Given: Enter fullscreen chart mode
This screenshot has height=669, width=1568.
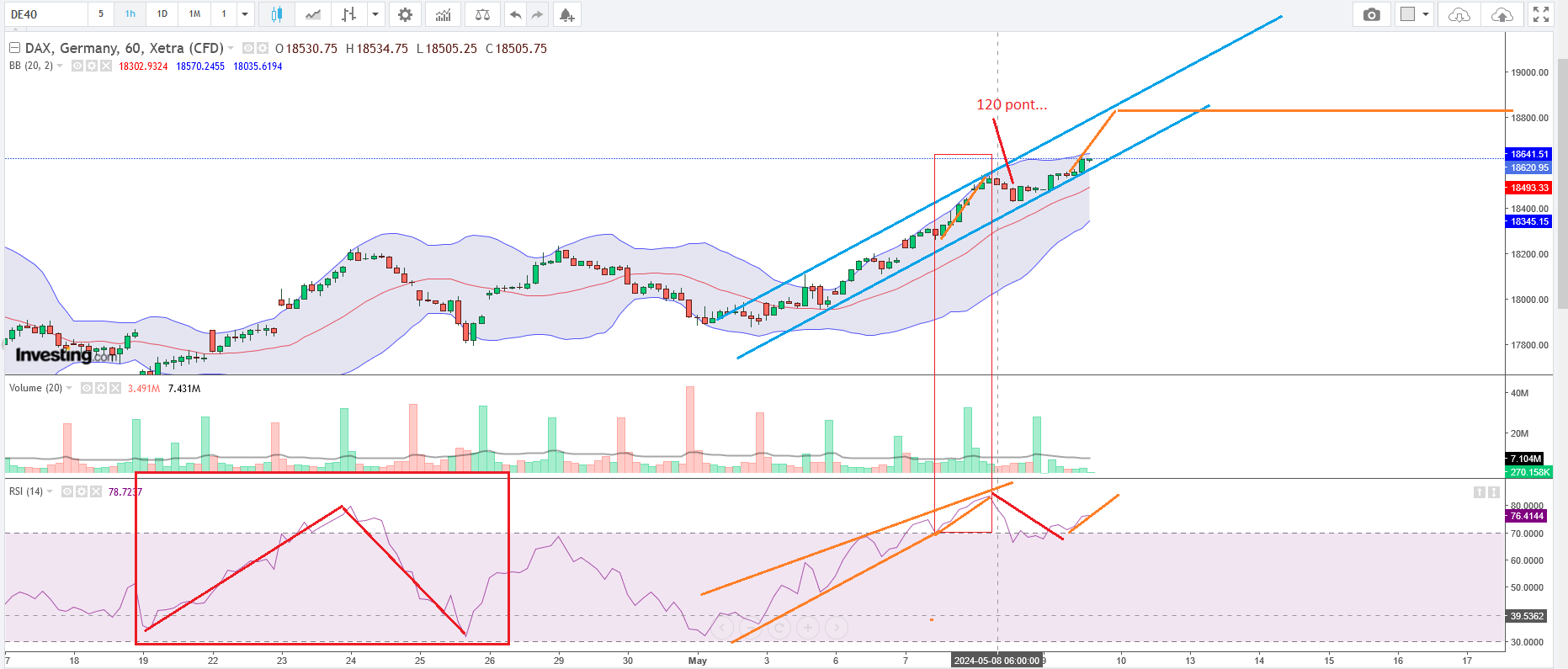Looking at the screenshot, I should pyautogui.click(x=1540, y=14).
